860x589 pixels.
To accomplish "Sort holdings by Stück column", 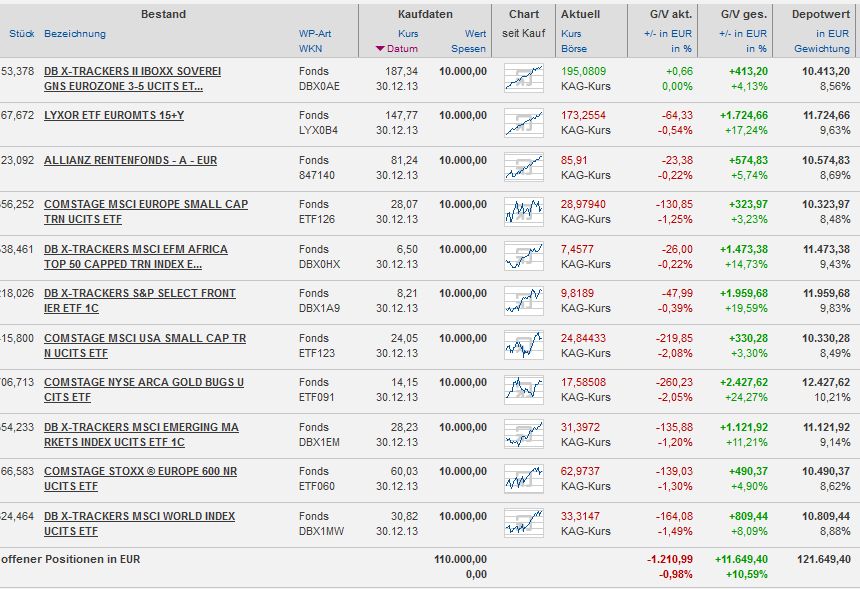I will [21, 34].
